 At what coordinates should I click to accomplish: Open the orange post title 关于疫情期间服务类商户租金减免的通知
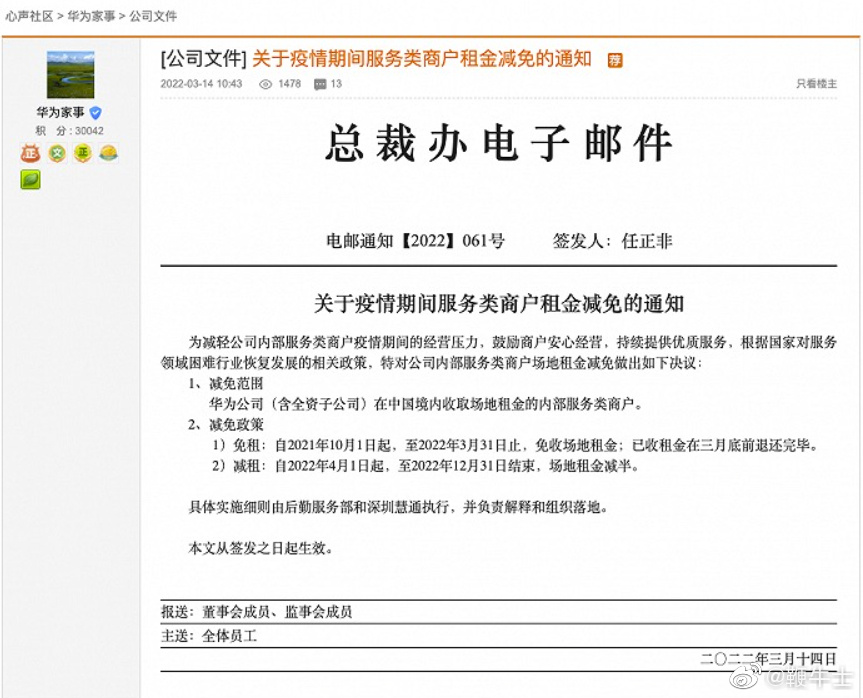point(422,59)
